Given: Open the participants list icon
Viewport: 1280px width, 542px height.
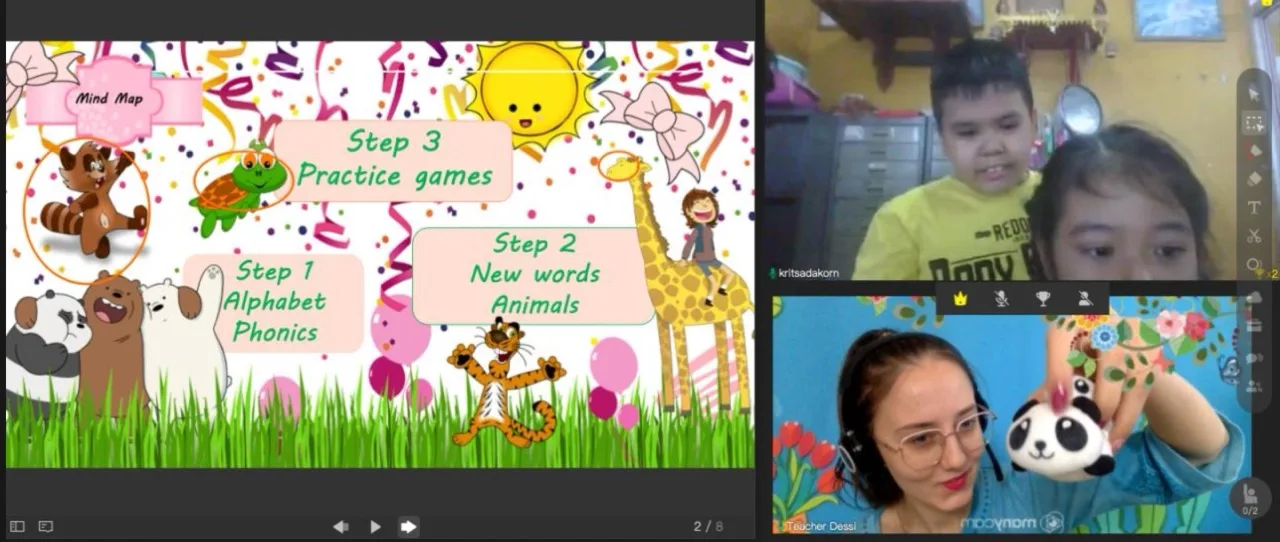Looking at the screenshot, I should point(1254,386).
